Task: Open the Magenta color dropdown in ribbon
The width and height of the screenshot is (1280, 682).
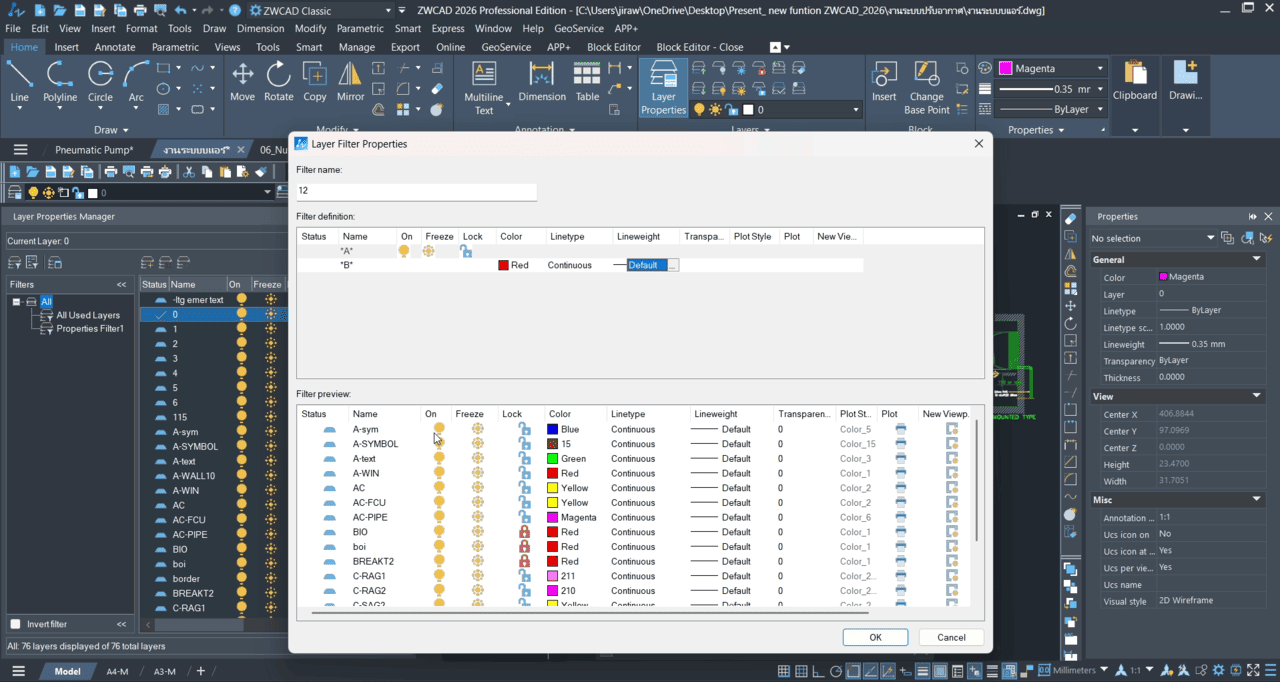Action: 1100,69
